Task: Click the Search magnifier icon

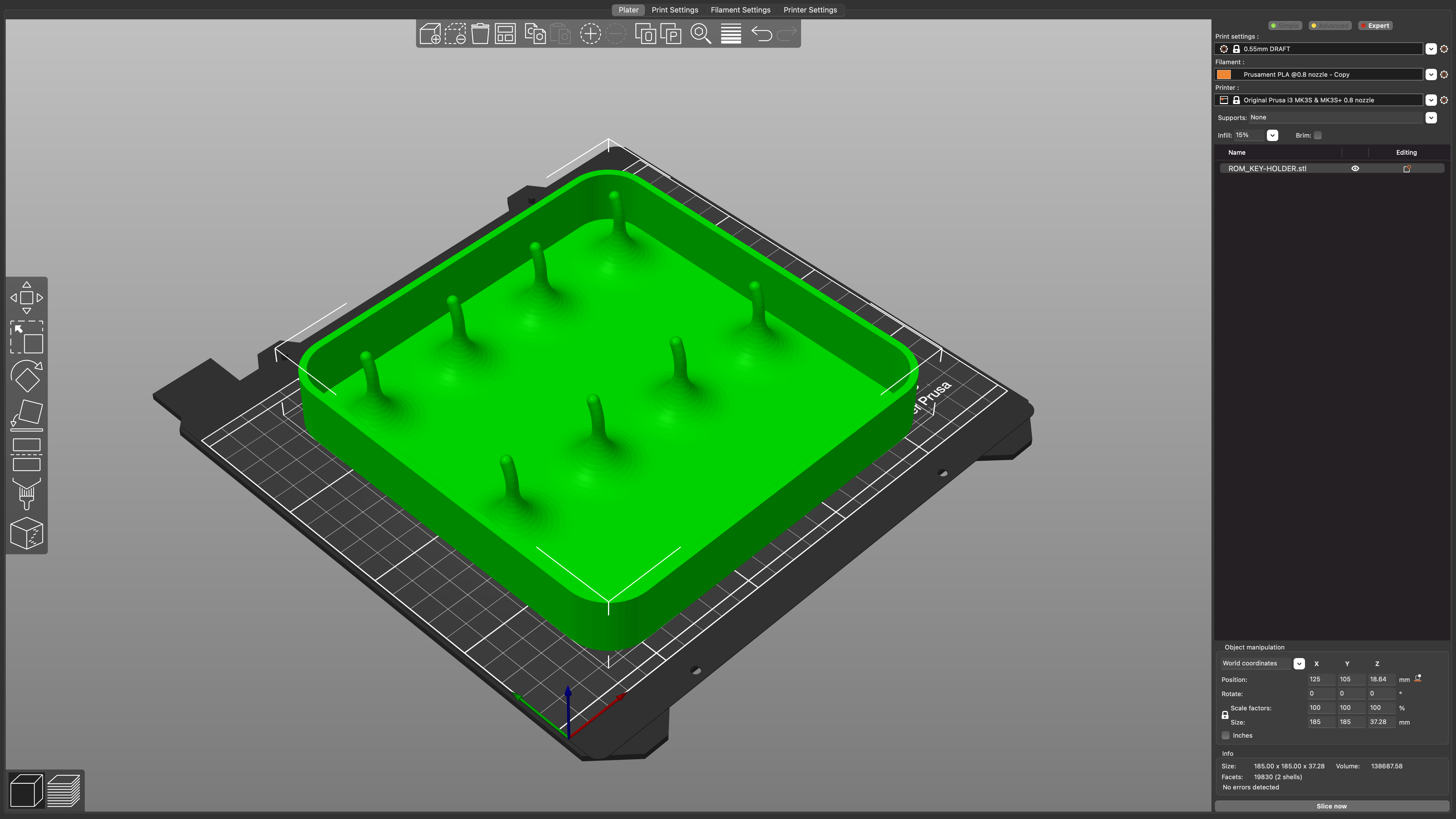Action: click(x=701, y=34)
